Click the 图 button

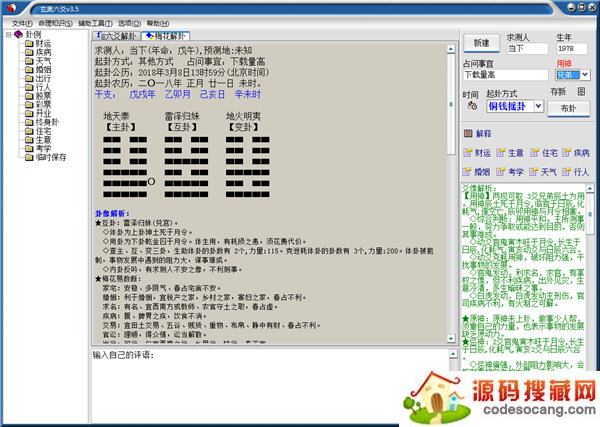coord(581,91)
